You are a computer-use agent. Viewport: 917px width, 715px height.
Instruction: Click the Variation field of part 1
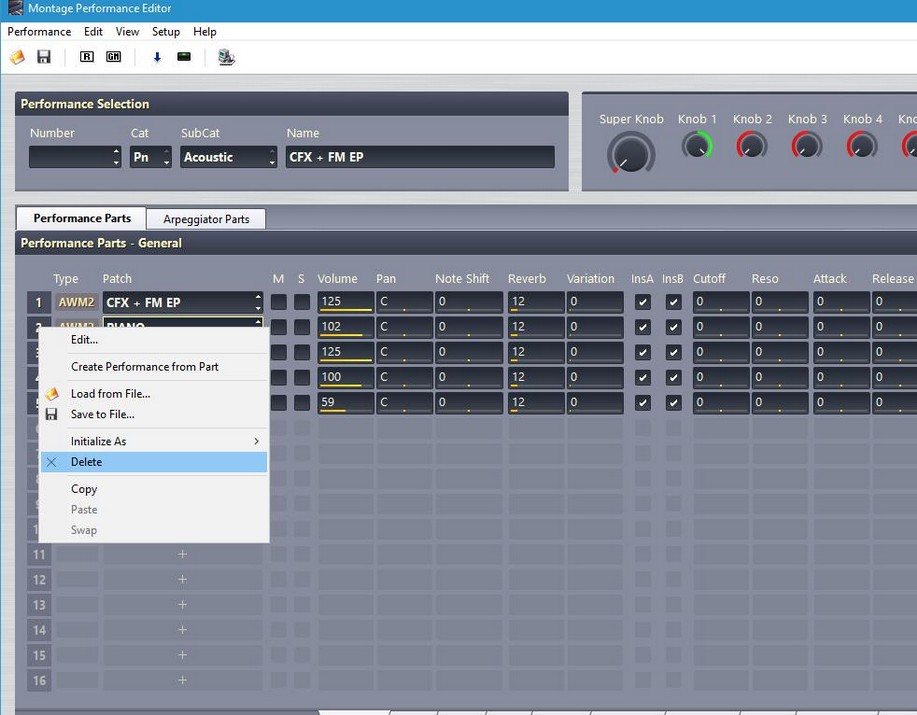click(x=594, y=302)
